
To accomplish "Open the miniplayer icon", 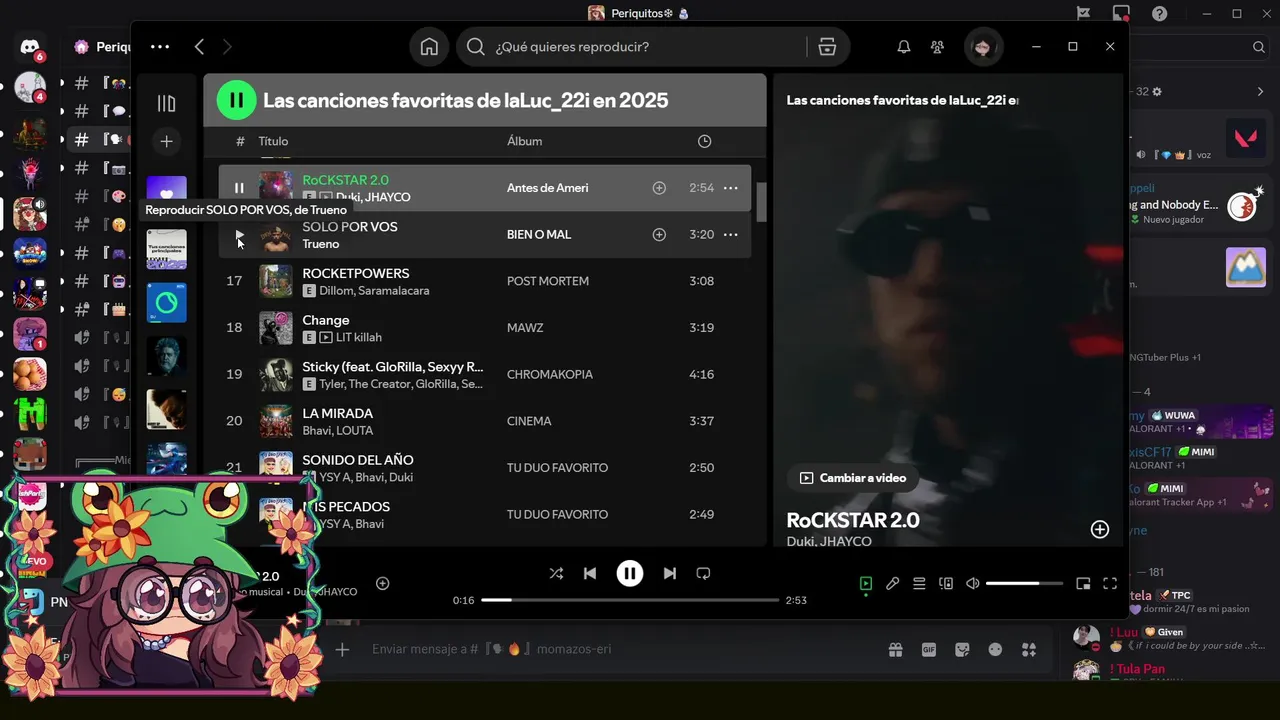I will pyautogui.click(x=1083, y=584).
